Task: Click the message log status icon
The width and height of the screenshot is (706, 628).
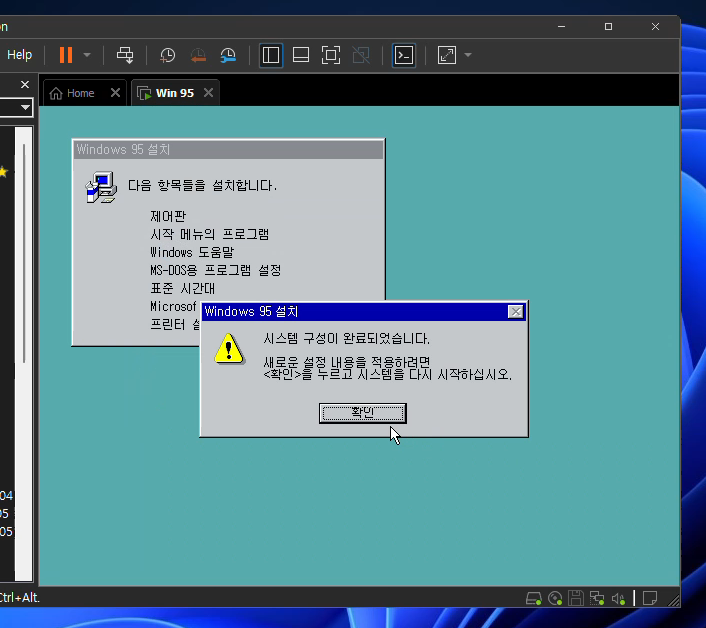Action: pos(650,598)
